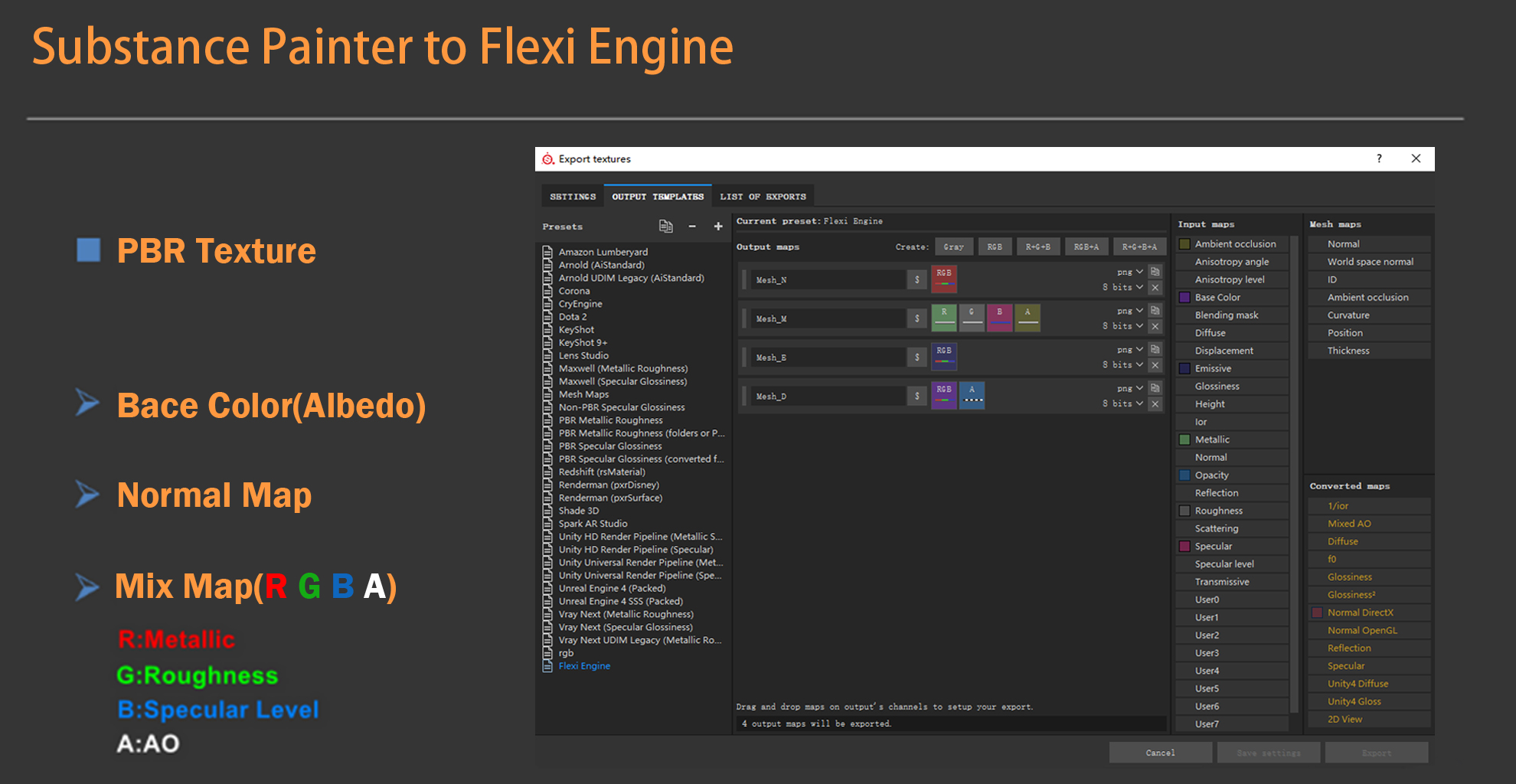The image size is (1516, 784).
Task: Click the $ naming button for Mesh_N
Action: coord(916,279)
